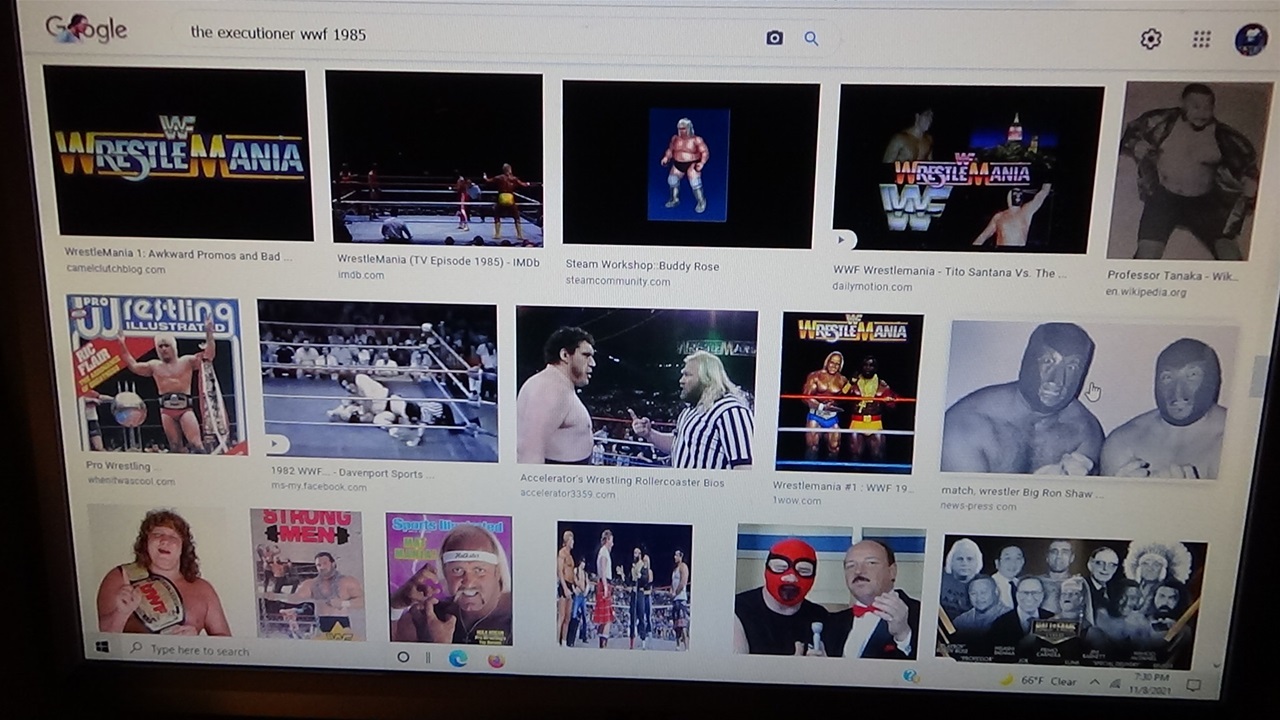Open Firefox from taskbar
Viewport: 1280px width, 720px height.
[x=496, y=660]
